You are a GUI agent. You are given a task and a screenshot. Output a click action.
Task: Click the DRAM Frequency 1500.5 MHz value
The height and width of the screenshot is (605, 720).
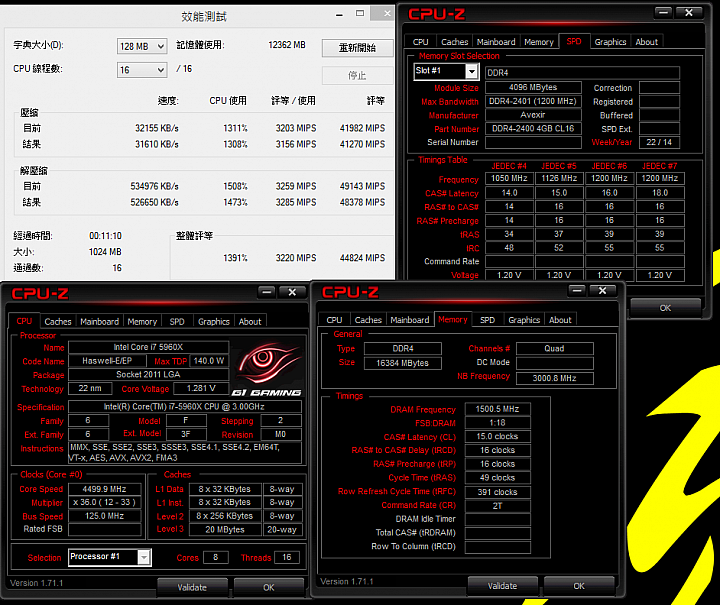pos(497,409)
